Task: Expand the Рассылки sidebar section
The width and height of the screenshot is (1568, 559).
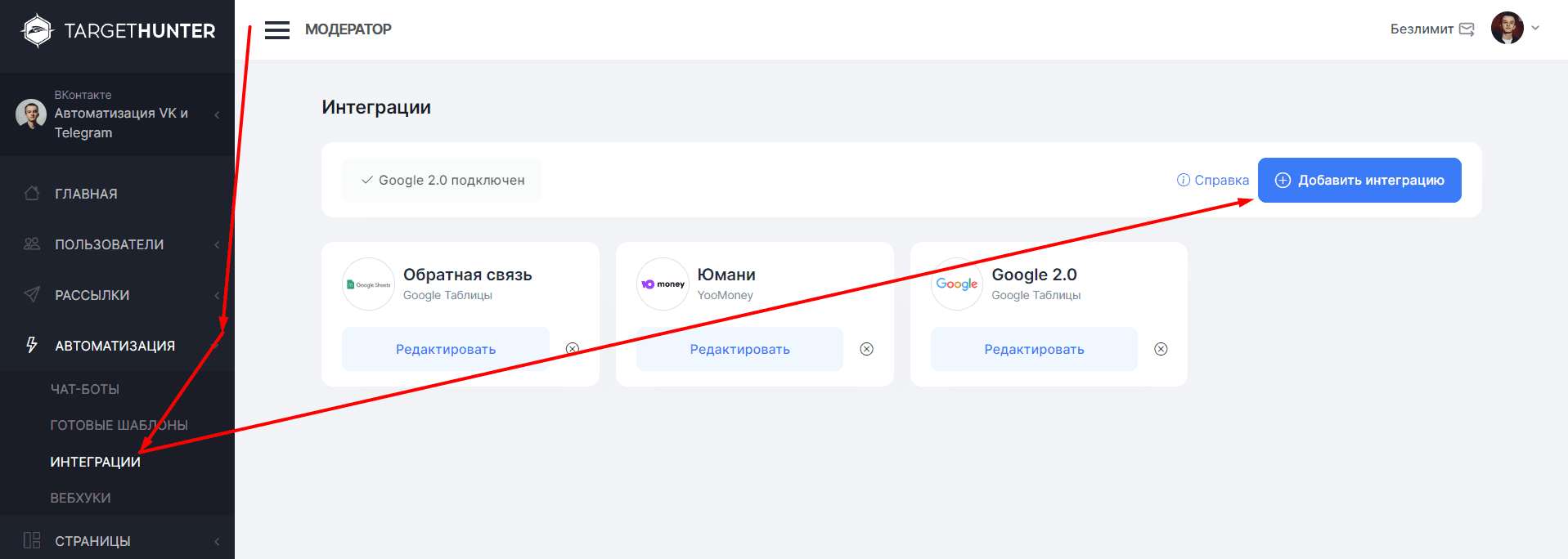Action: [92, 295]
